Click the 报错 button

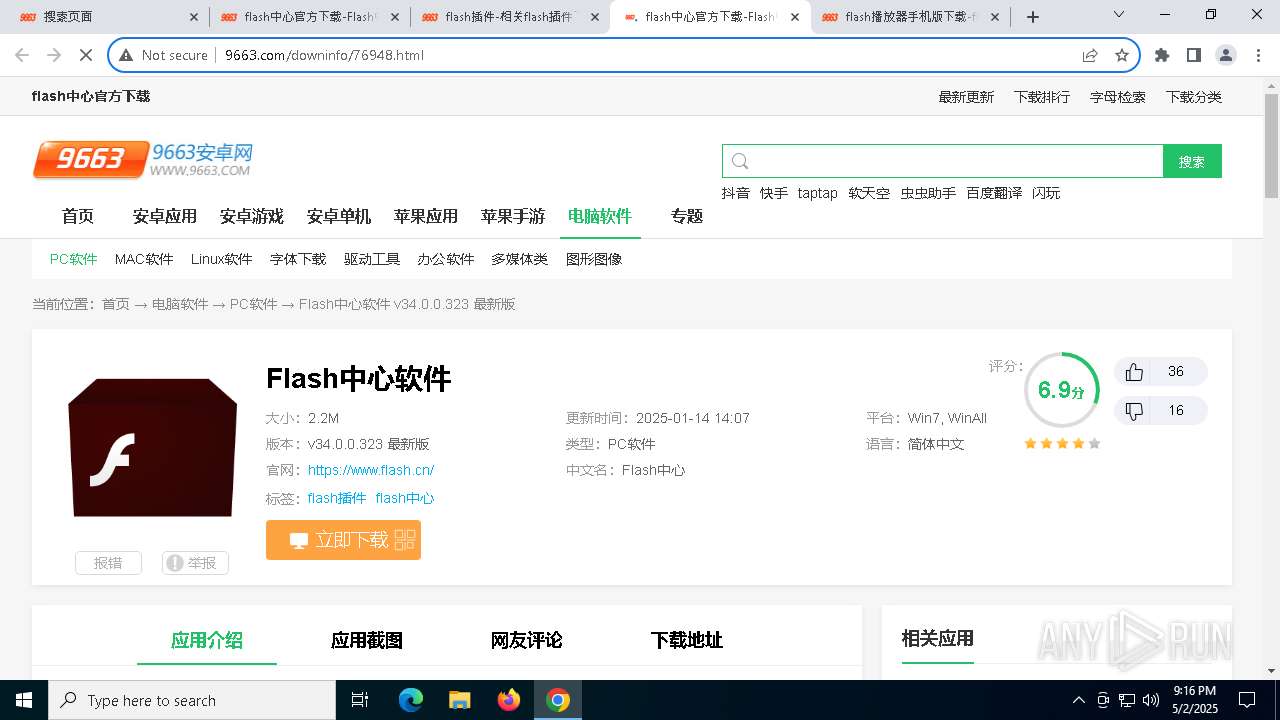point(108,563)
